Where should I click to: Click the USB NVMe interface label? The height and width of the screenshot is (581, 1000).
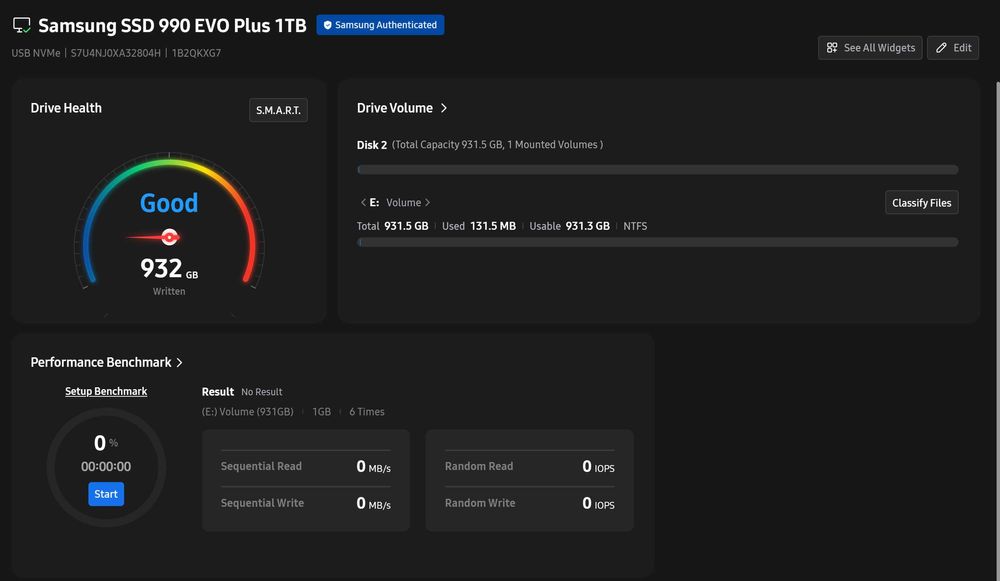coord(36,53)
